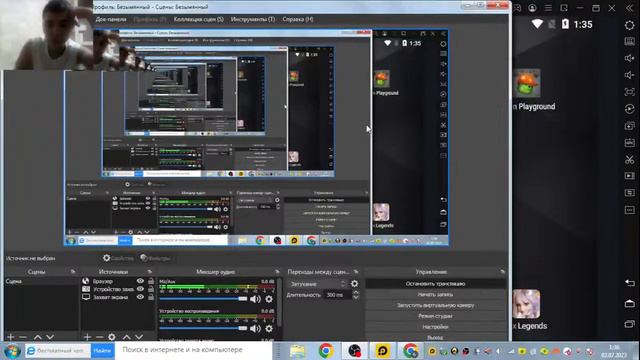Remove selected scene with minus icon
640x360 pixels.
click(23, 337)
